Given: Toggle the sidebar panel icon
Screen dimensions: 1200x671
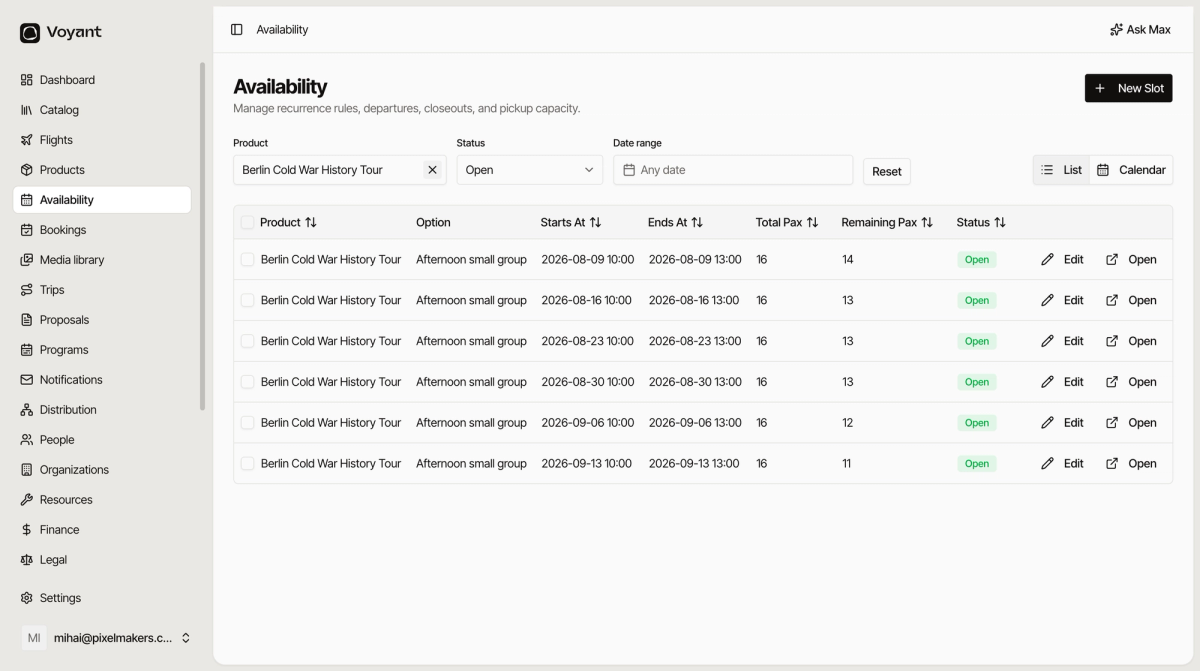Looking at the screenshot, I should pyautogui.click(x=237, y=30).
